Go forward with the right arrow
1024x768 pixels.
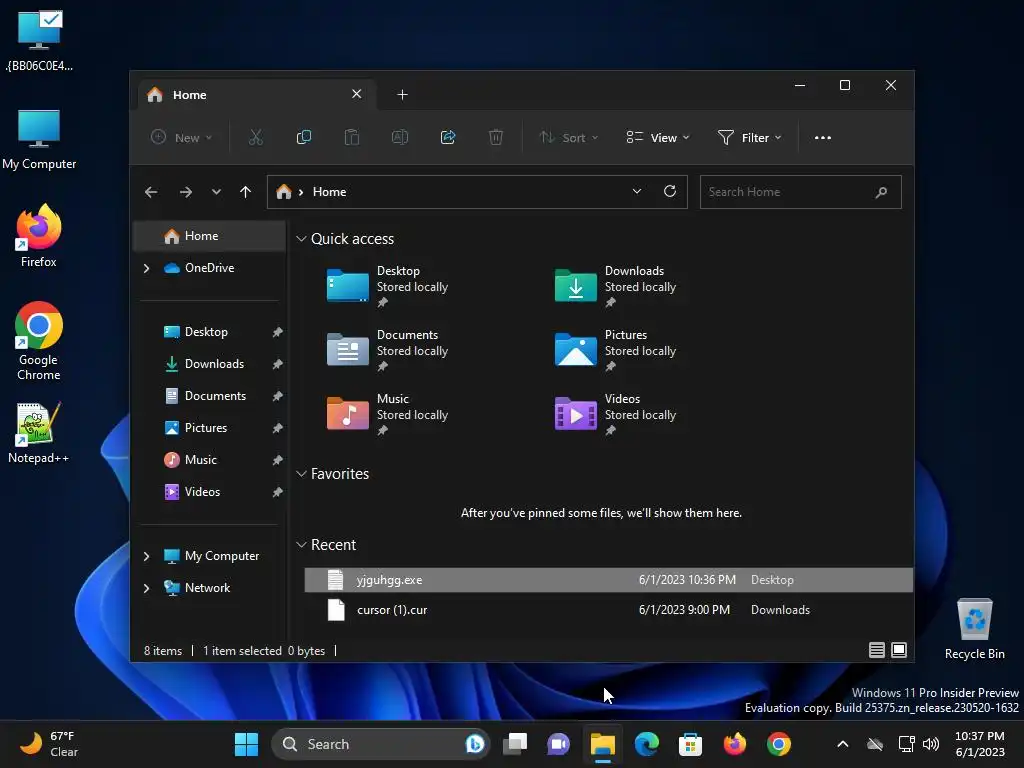[185, 192]
